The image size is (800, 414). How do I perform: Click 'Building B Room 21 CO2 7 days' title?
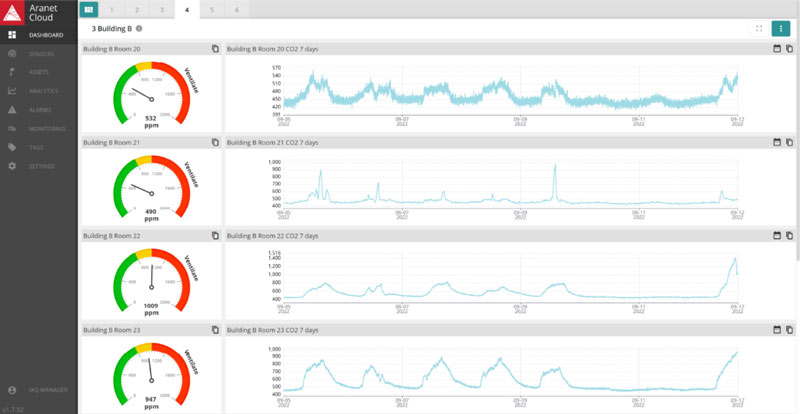[x=272, y=142]
